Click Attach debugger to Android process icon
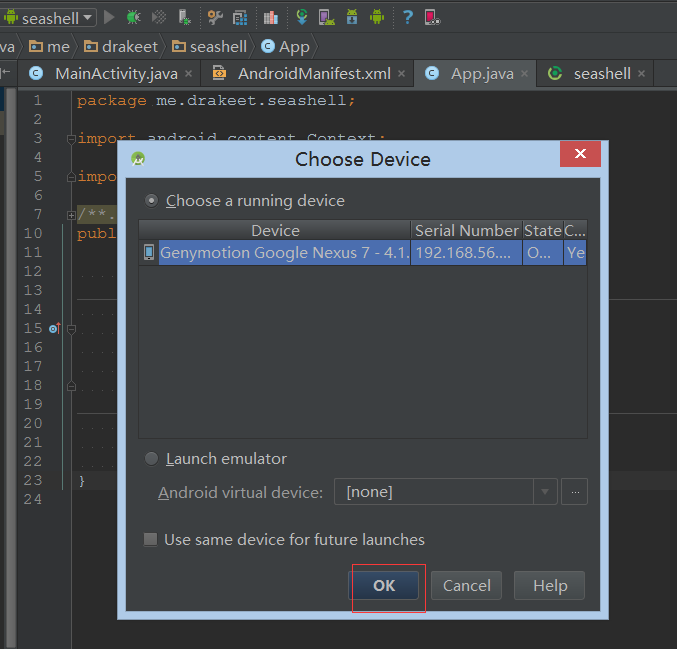 (184, 17)
